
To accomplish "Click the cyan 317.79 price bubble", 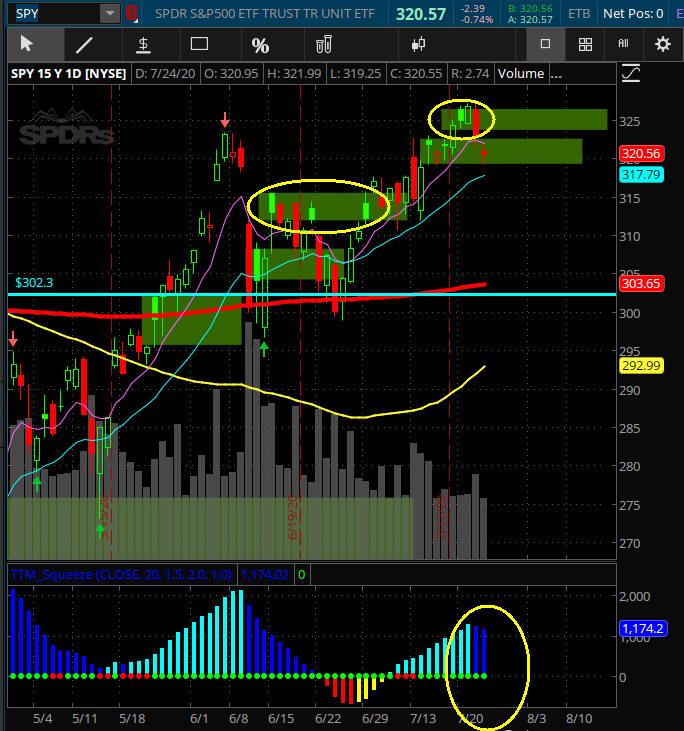I will (641, 175).
